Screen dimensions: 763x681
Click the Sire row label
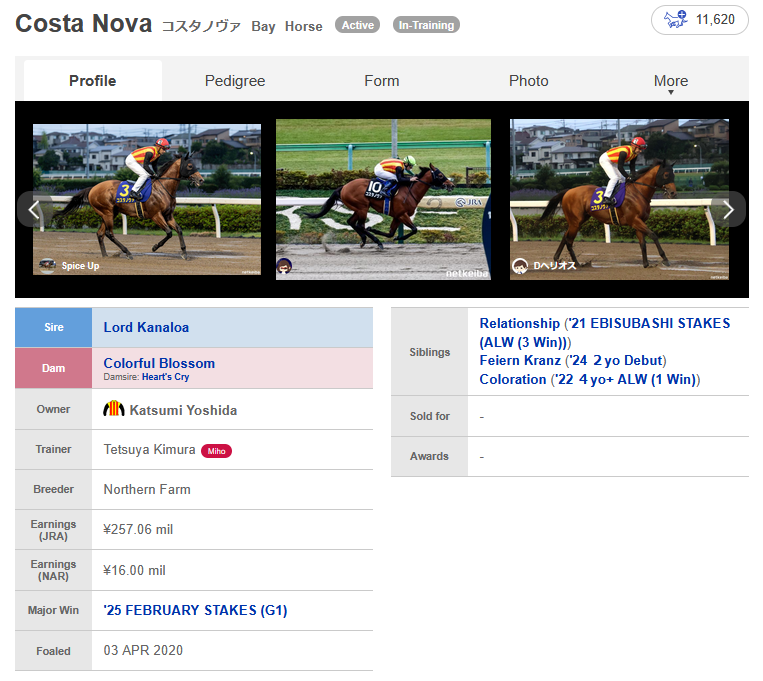click(54, 328)
